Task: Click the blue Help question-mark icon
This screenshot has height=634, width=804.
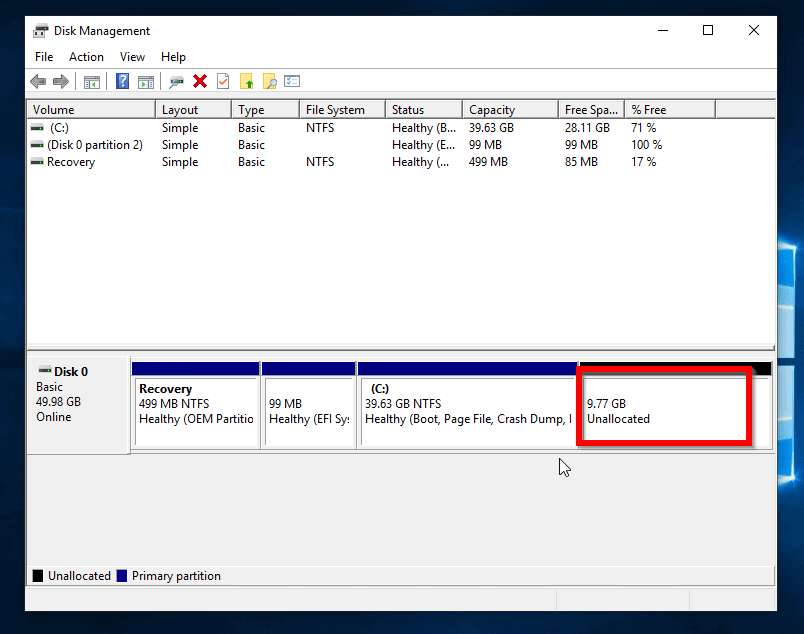Action: pyautogui.click(x=122, y=82)
